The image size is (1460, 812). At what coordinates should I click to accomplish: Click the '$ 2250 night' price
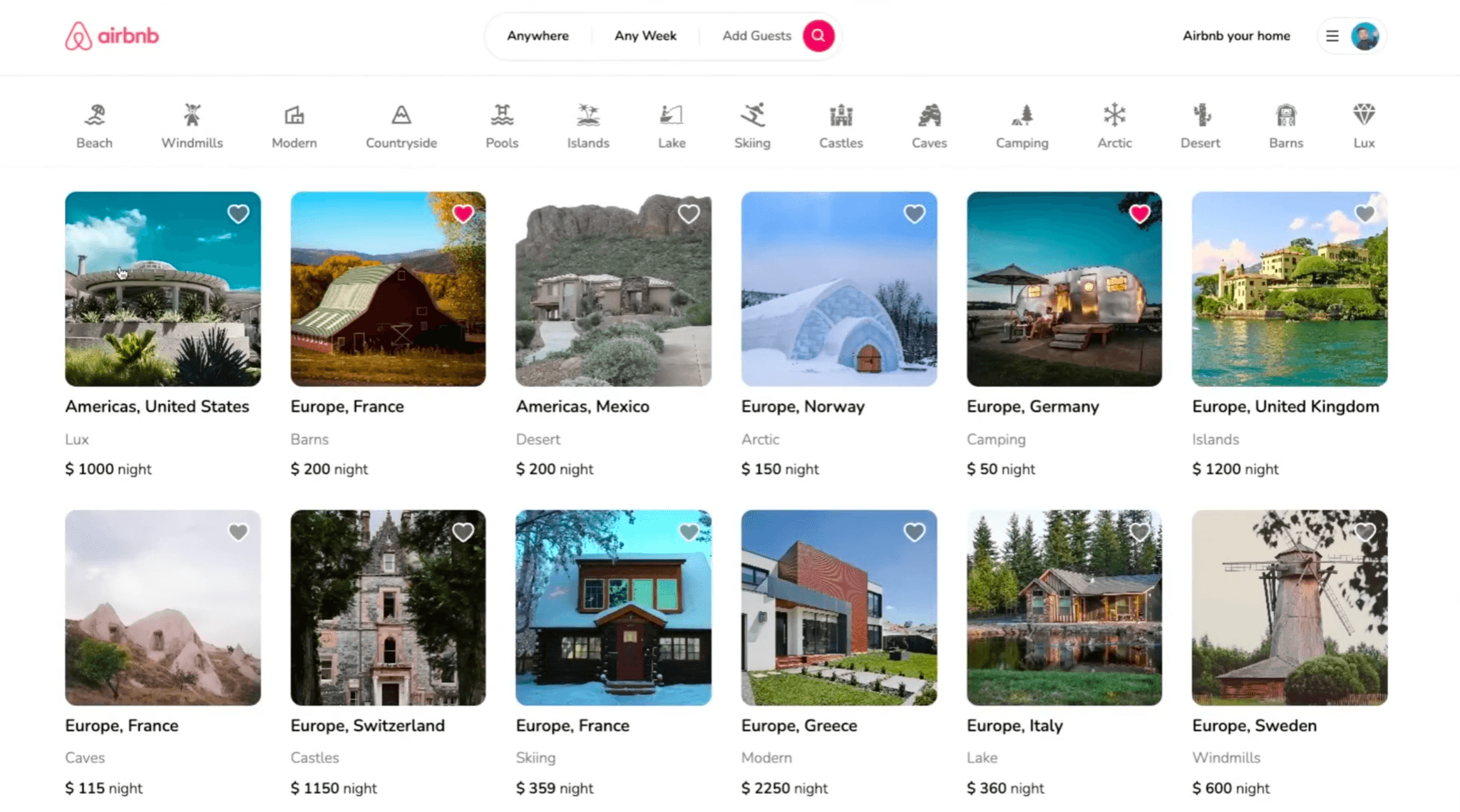[x=784, y=788]
